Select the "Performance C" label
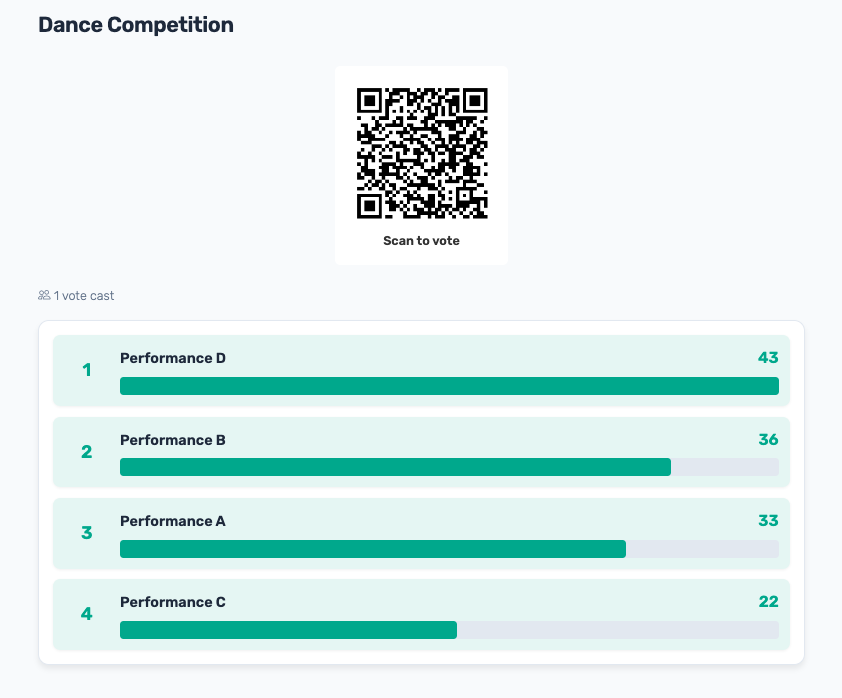Screen dimensions: 842x698 [x=173, y=602]
